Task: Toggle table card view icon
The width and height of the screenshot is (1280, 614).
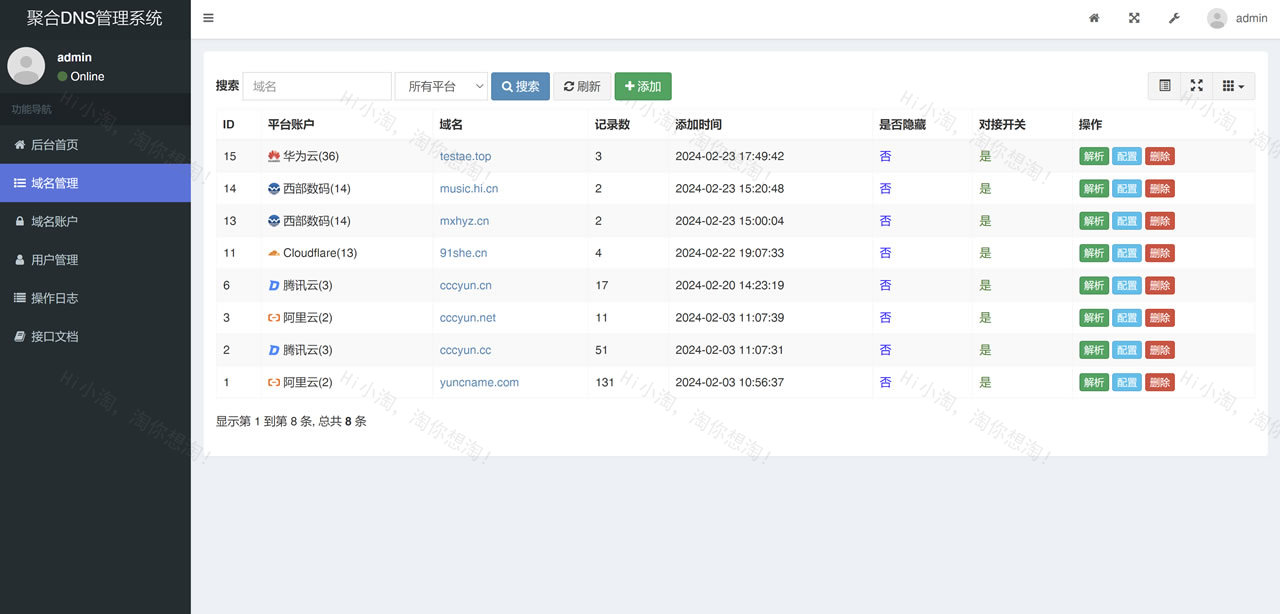Action: coord(1164,86)
